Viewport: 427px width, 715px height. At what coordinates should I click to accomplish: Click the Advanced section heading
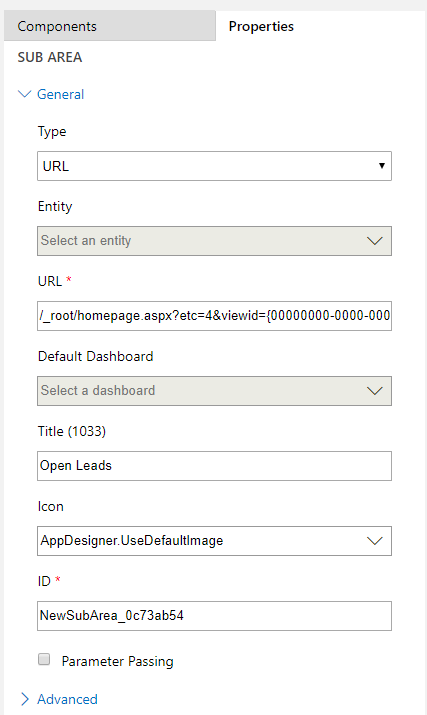pyautogui.click(x=67, y=699)
